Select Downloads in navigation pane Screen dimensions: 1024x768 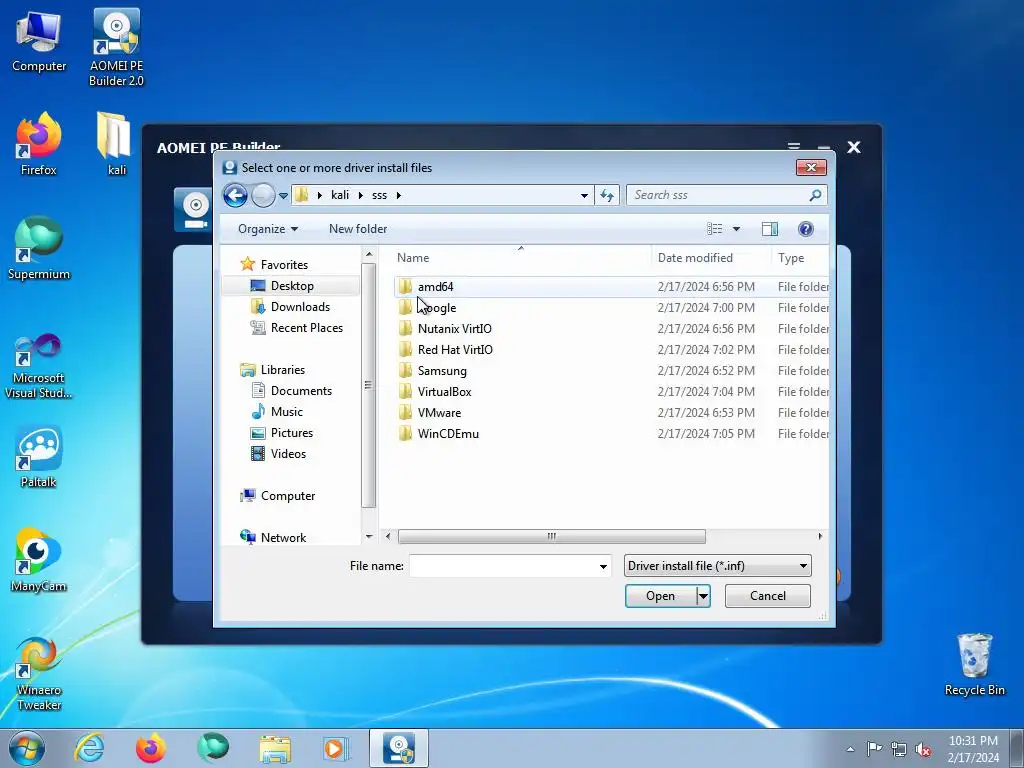(300, 306)
